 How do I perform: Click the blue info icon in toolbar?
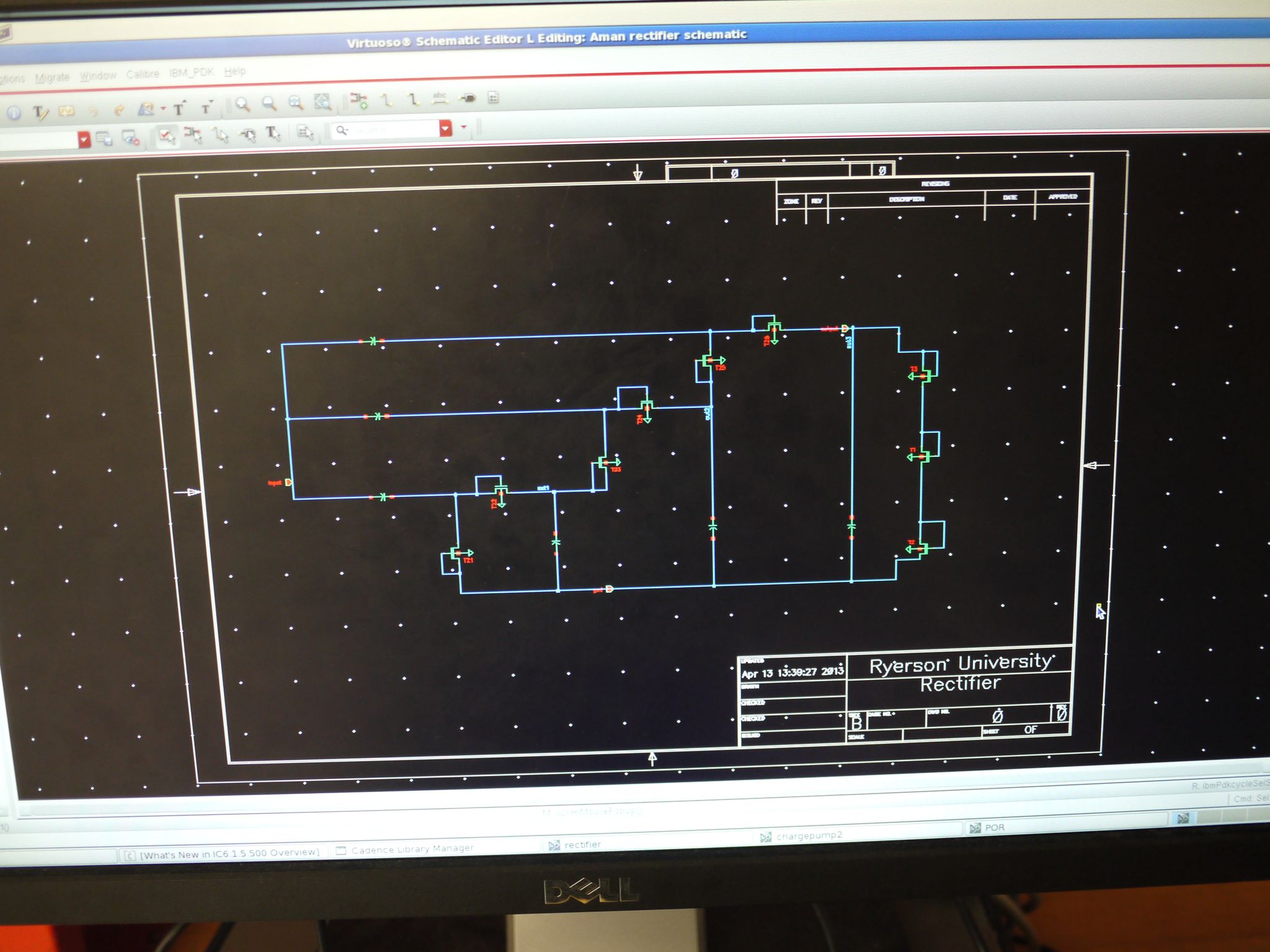pyautogui.click(x=14, y=112)
